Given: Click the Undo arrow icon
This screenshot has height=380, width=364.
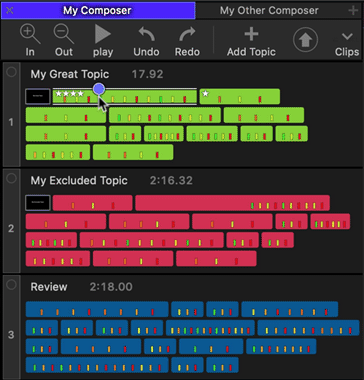Looking at the screenshot, I should tap(146, 35).
